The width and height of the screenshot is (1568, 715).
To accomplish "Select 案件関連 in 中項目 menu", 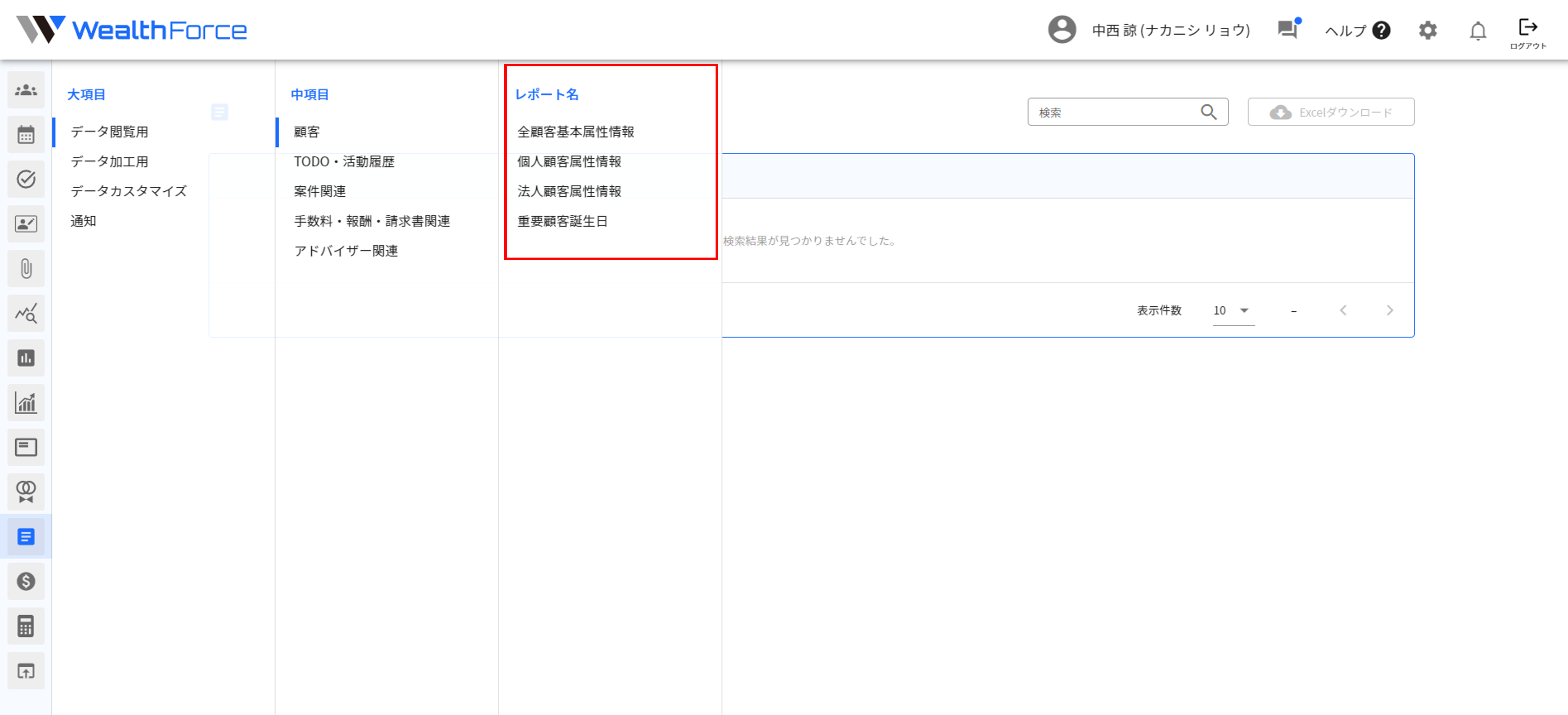I will [x=320, y=191].
